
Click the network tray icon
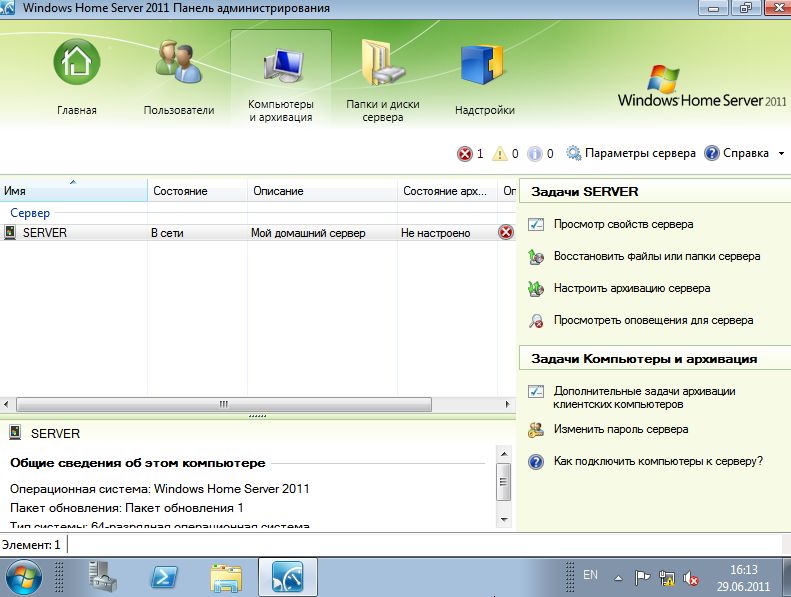(667, 578)
